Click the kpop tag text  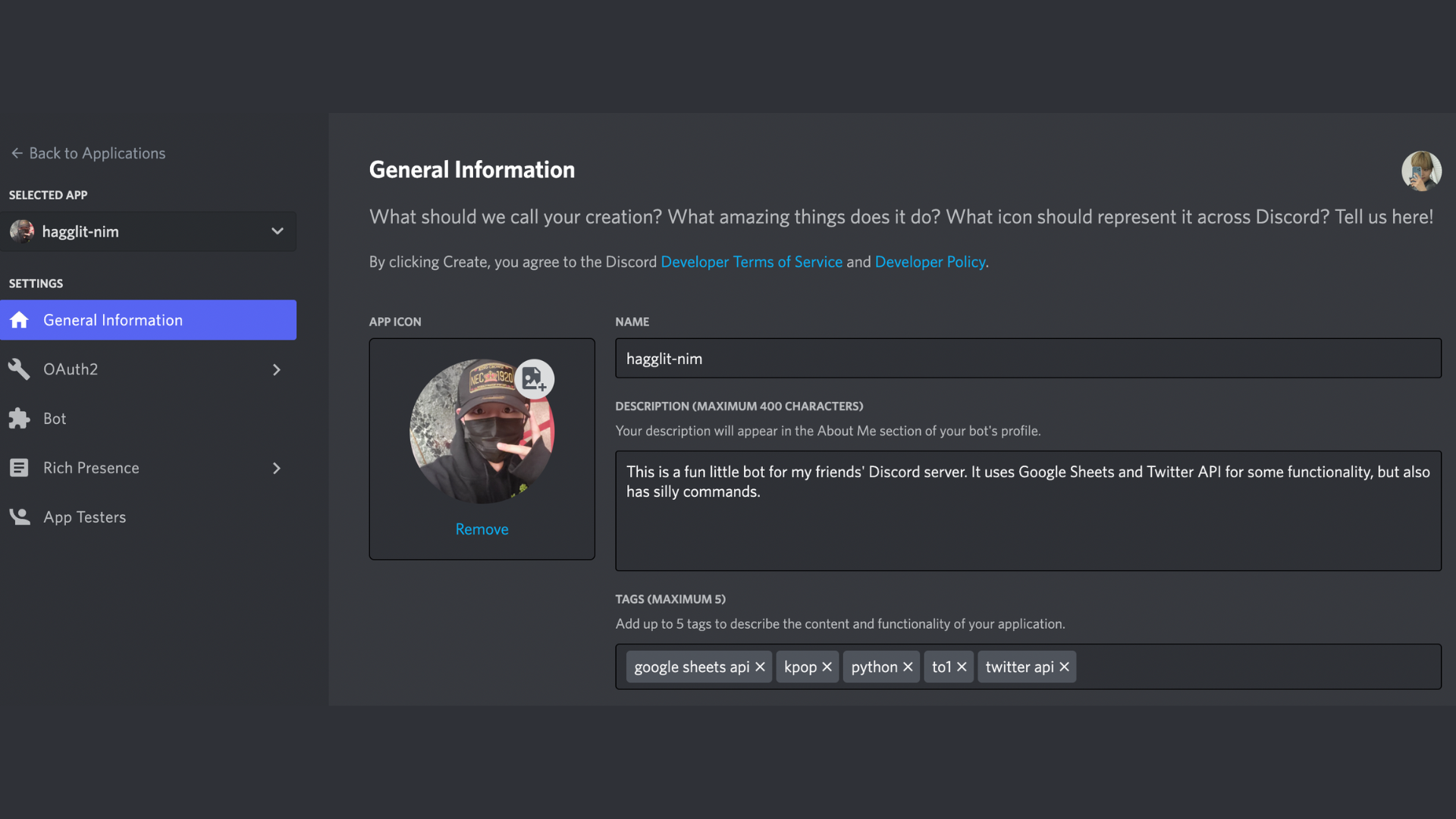pyautogui.click(x=800, y=667)
